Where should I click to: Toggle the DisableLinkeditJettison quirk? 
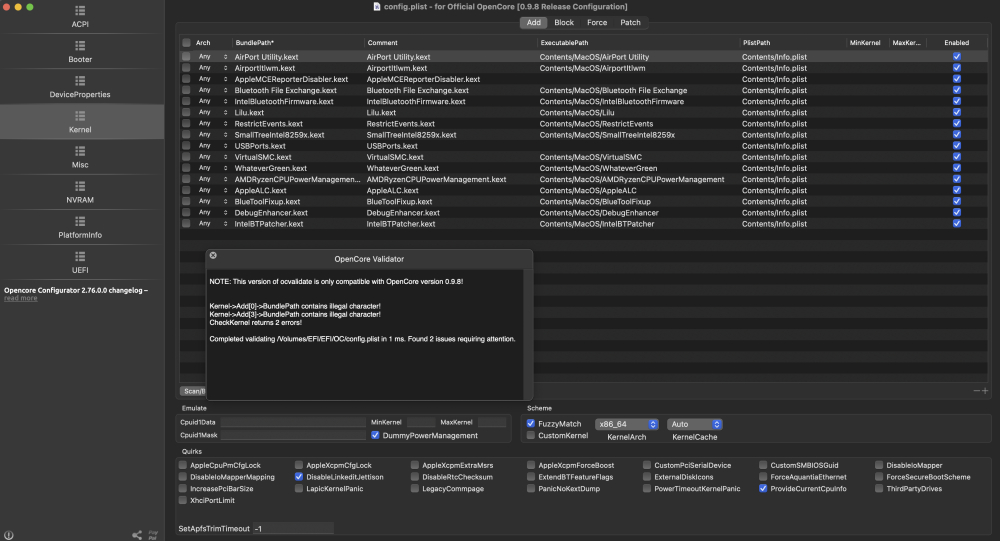pos(299,477)
